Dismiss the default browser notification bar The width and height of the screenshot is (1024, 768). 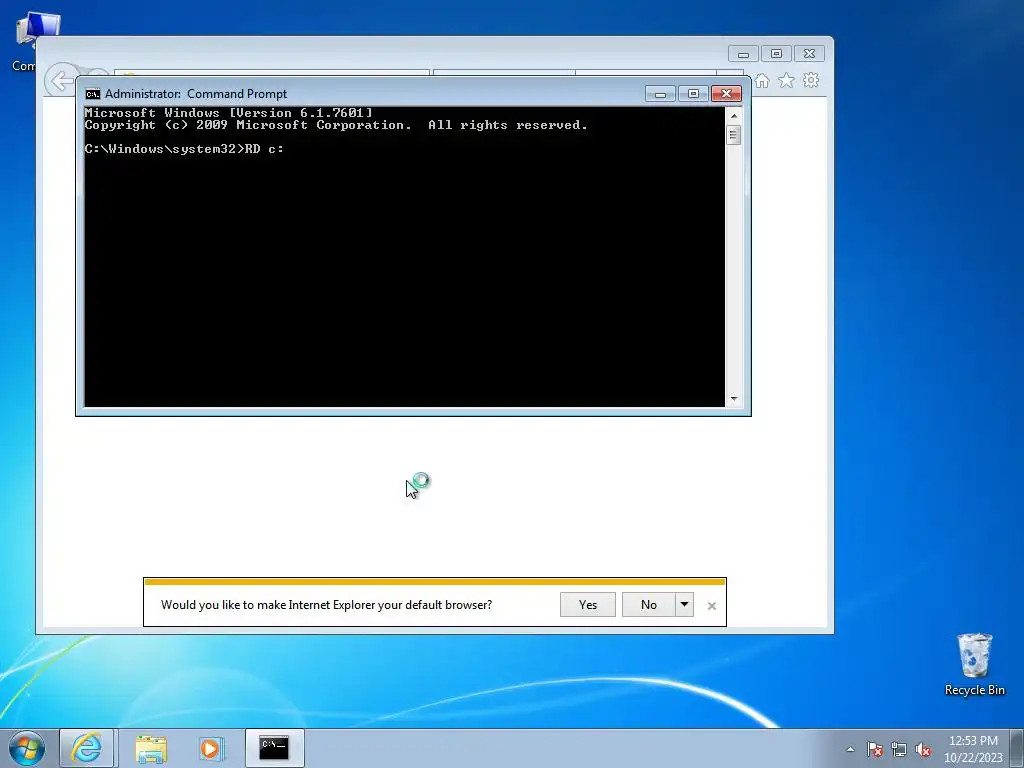tap(712, 606)
